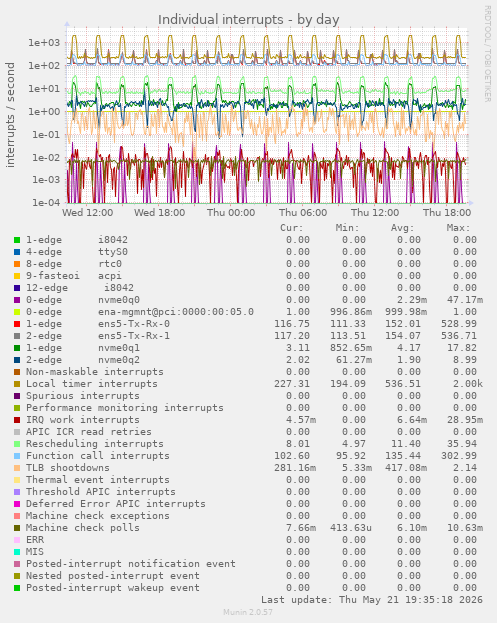Select the Rescheduling interrupts legend label
The width and height of the screenshot is (497, 623).
coord(95,444)
